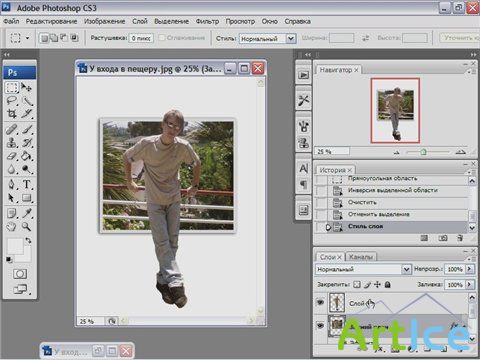Delete current history state trash icon
Screen dimensions: 480x360
pyautogui.click(x=460, y=238)
